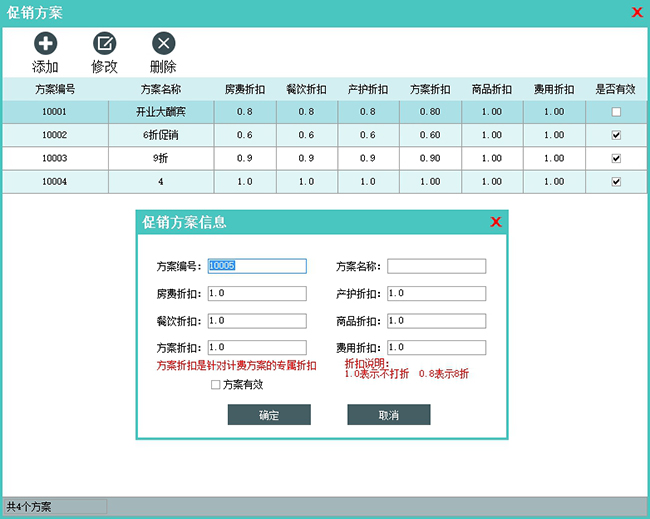
Task: Click the 费用折扣 input field
Action: [436, 348]
